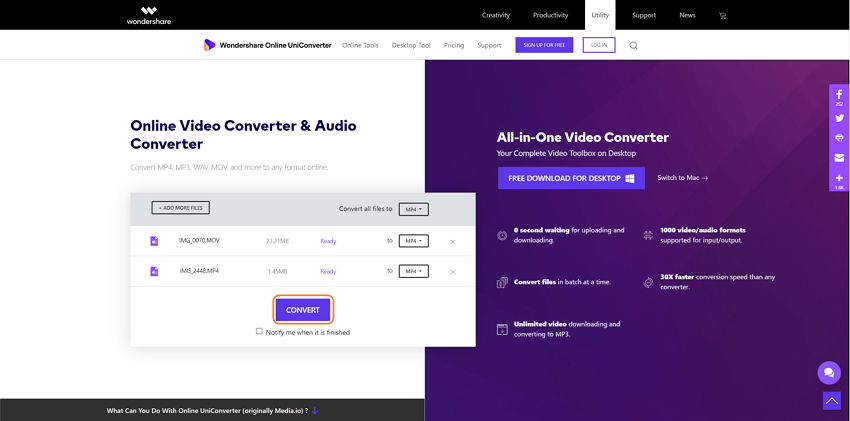Open the chat support bubble icon
Image resolution: width=850 pixels, height=421 pixels.
point(828,373)
